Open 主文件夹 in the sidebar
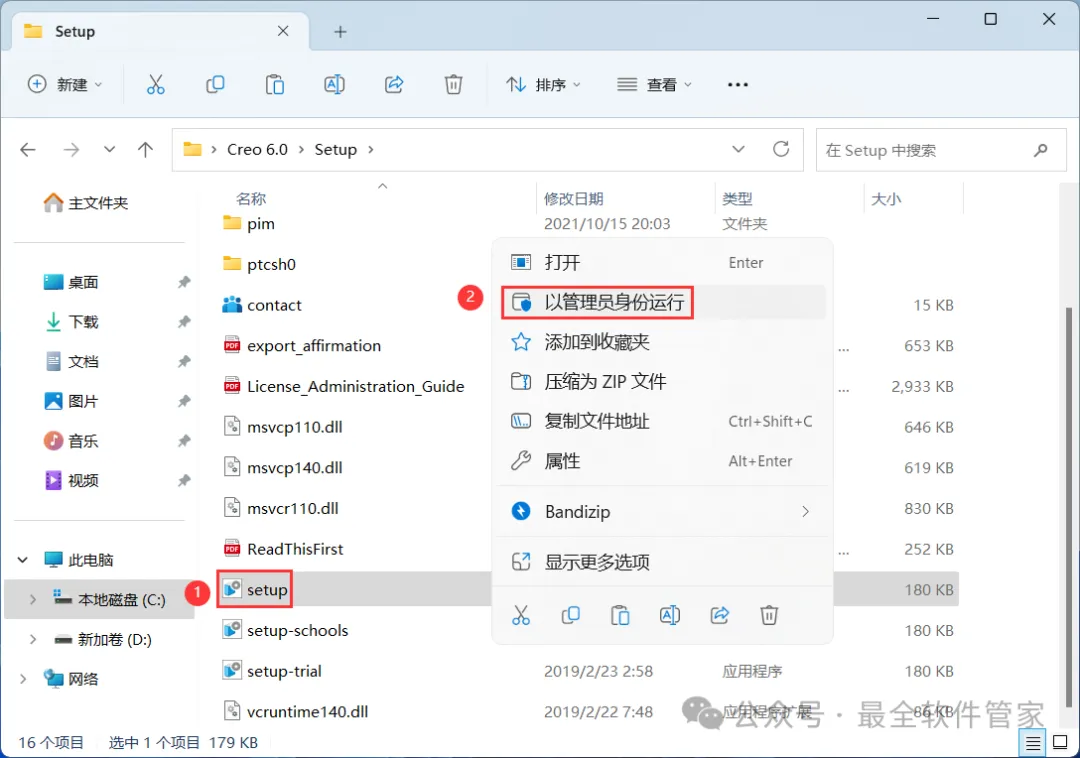1080x758 pixels. click(86, 203)
